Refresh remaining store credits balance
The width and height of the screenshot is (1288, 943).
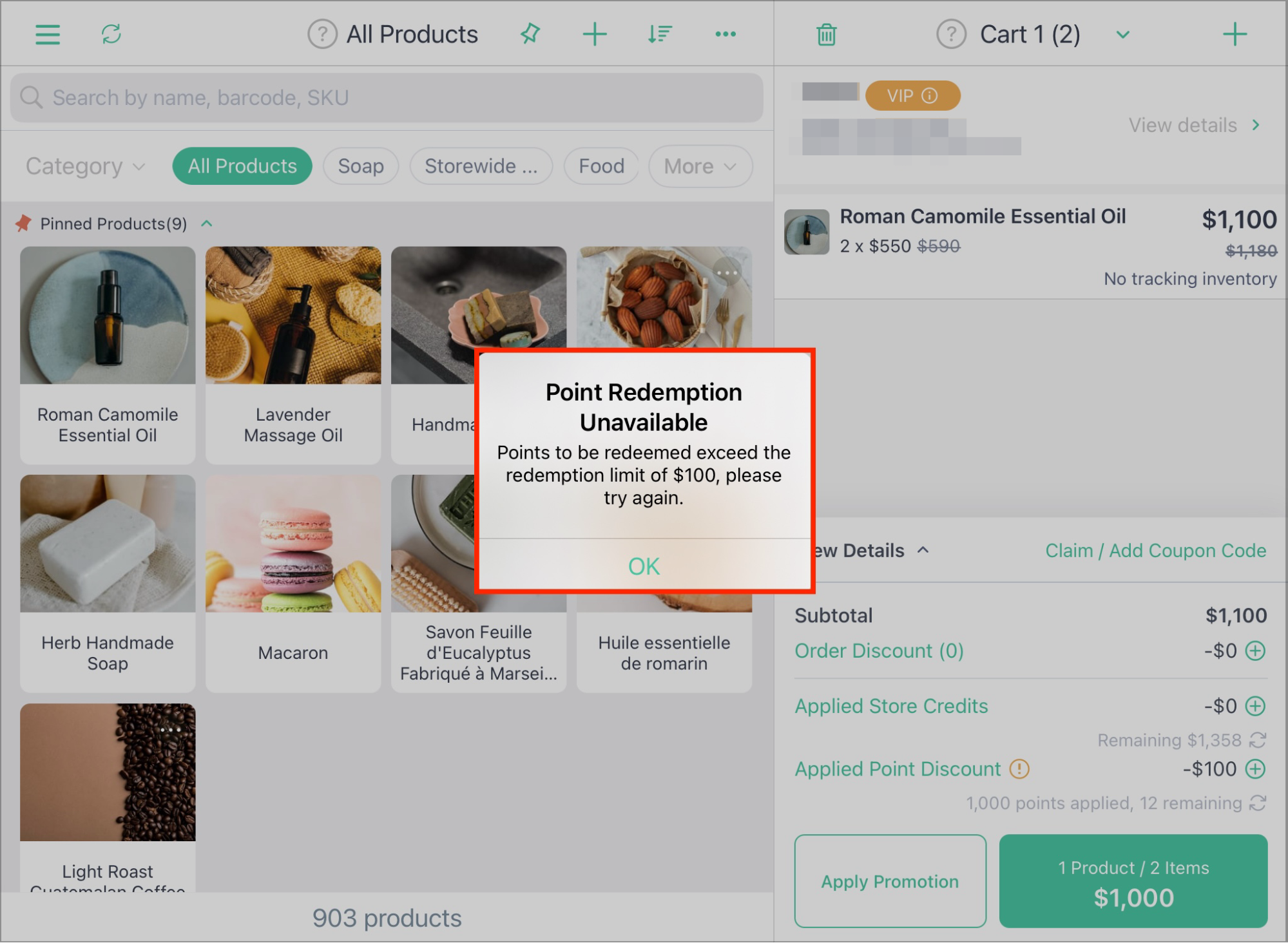point(1258,740)
